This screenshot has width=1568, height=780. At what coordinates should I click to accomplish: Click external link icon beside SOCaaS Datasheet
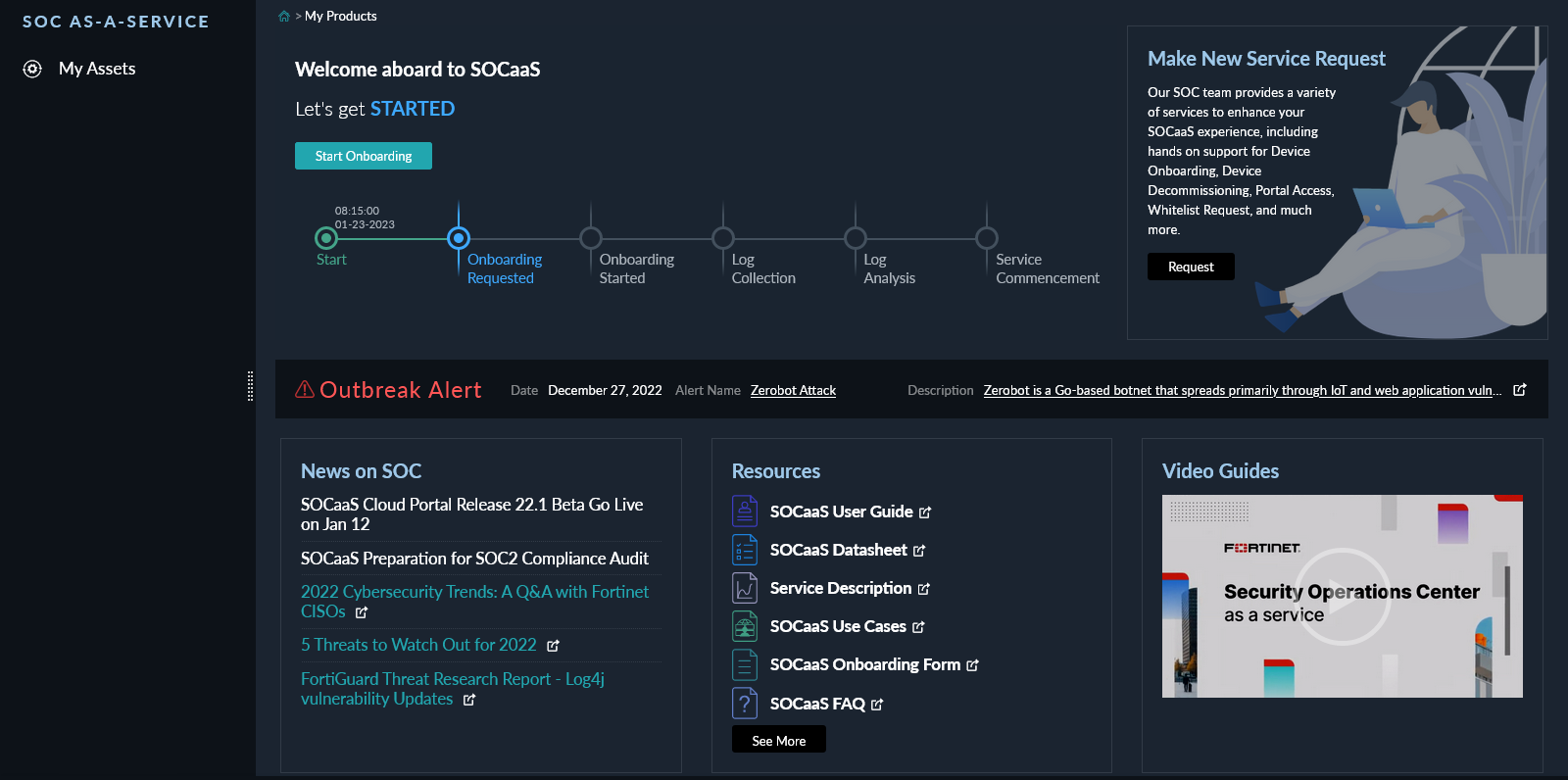coord(919,551)
